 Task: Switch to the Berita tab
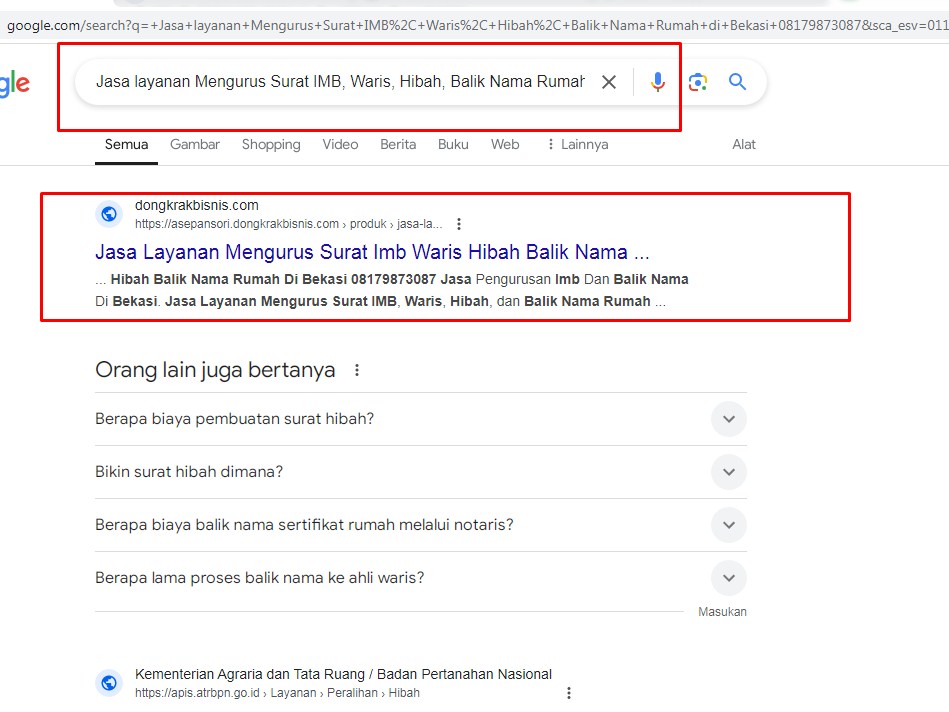[398, 144]
